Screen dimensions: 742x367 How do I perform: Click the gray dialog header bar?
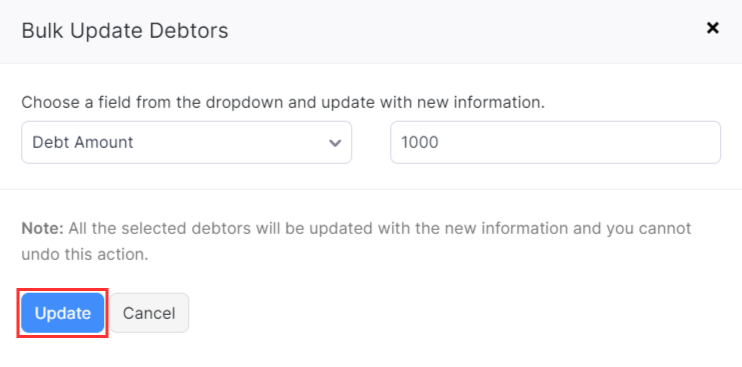tap(371, 31)
